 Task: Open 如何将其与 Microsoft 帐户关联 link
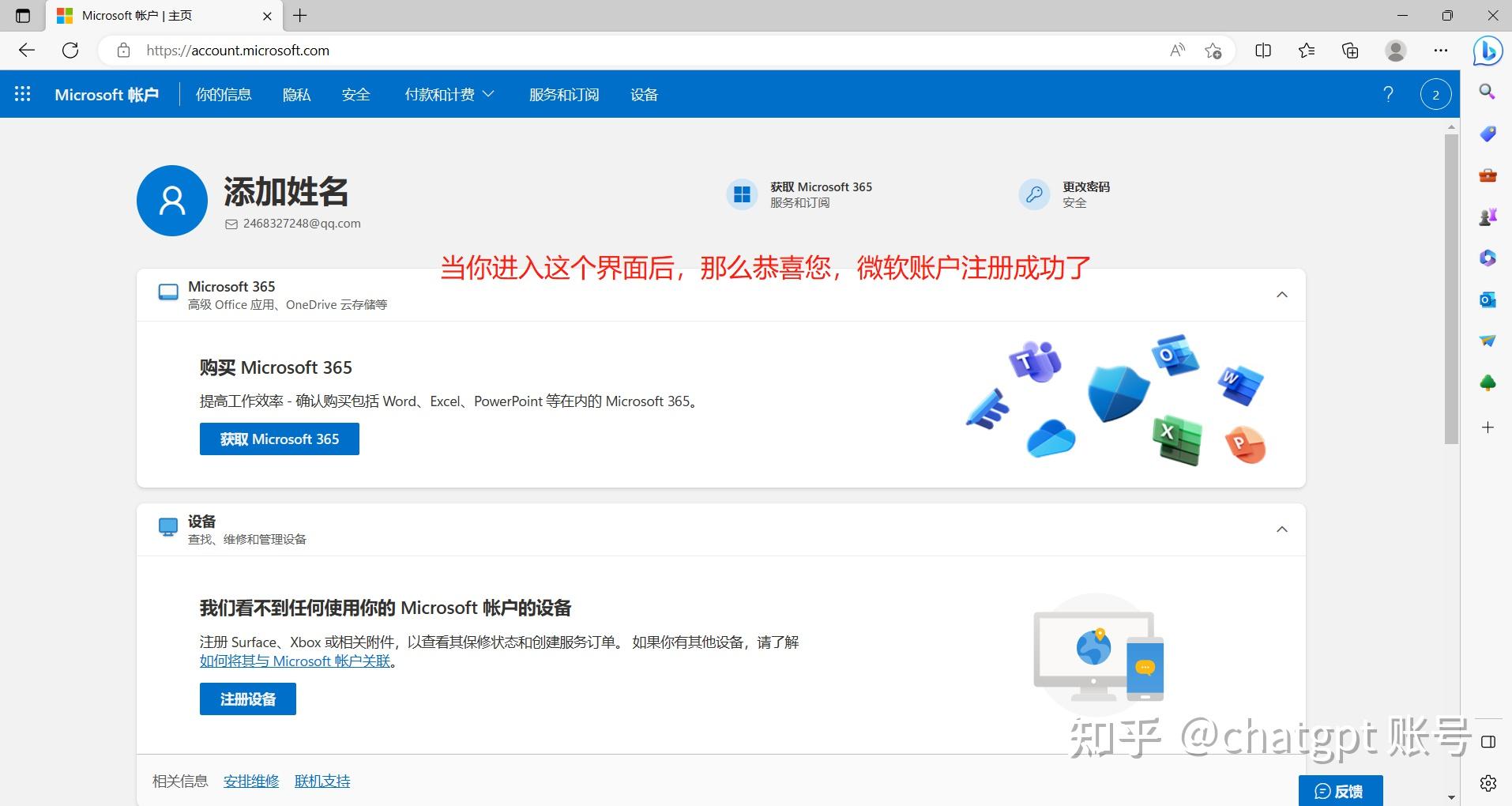pyautogui.click(x=295, y=661)
